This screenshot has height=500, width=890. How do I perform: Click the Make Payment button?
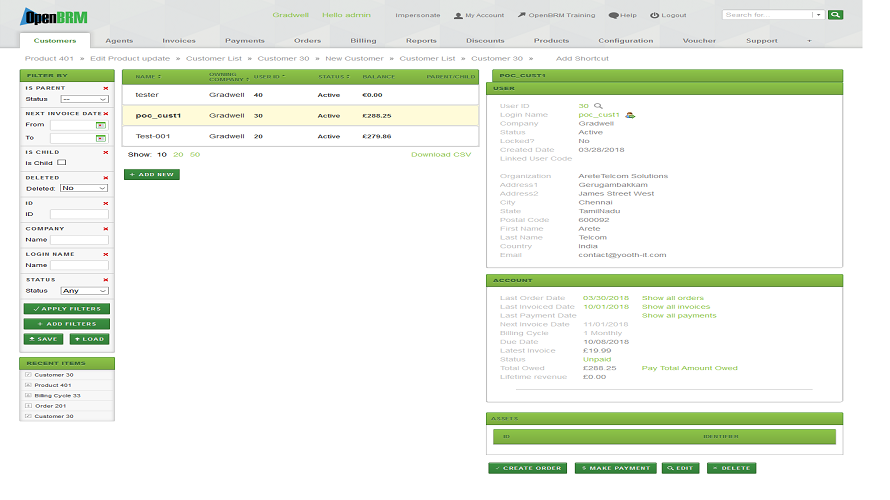pyautogui.click(x=616, y=468)
